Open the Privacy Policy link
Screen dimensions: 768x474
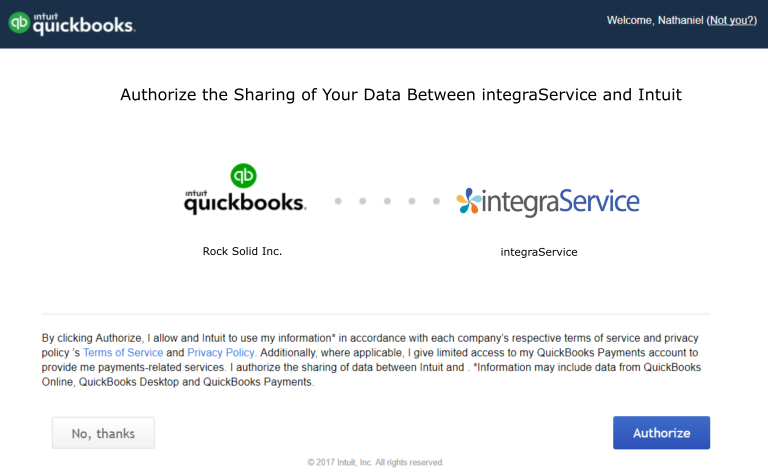(221, 353)
